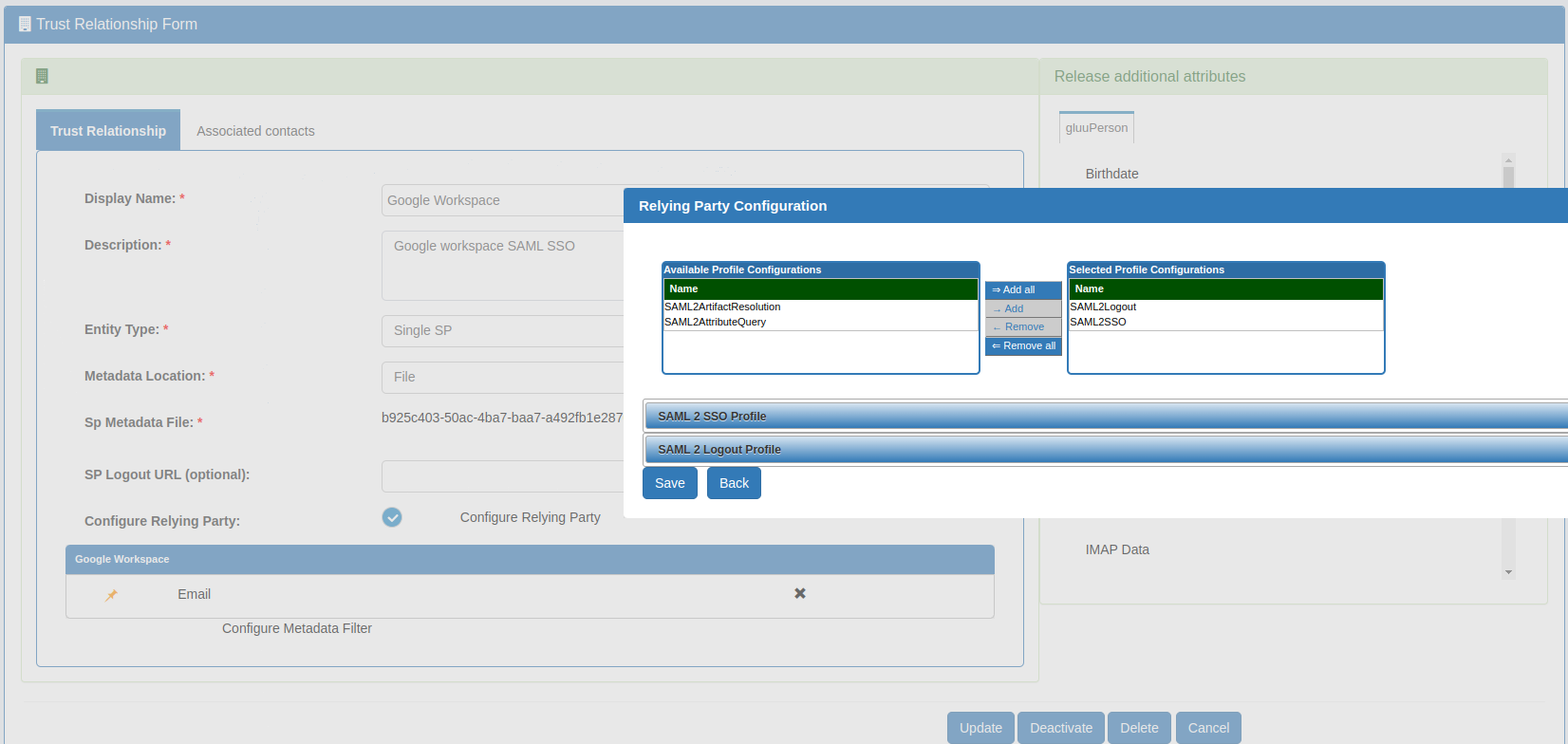Click the building icon beside Trust Relationship Form
Viewport: 1568px width, 744px height.
(25, 24)
